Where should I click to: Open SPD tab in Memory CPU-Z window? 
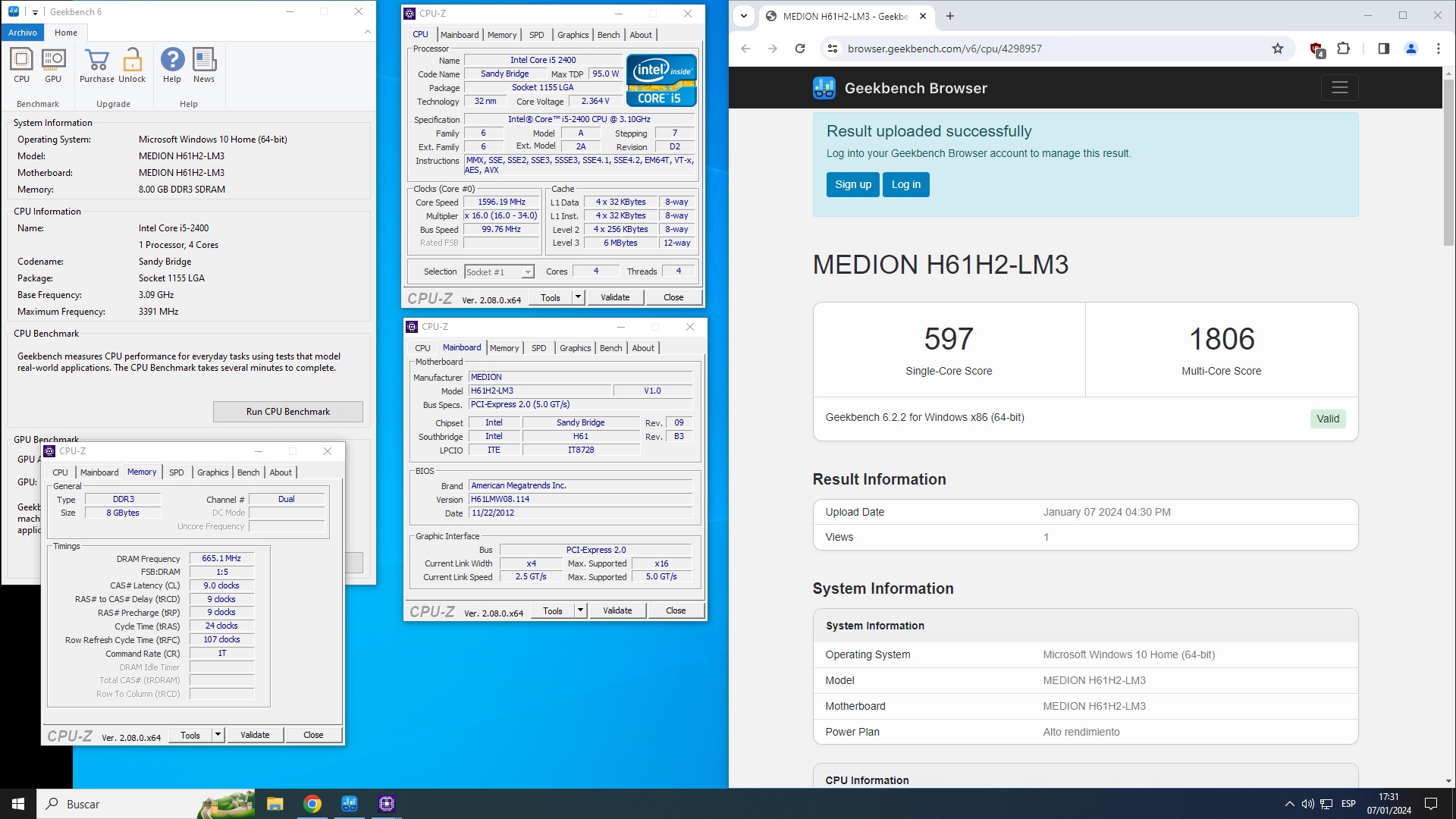177,472
